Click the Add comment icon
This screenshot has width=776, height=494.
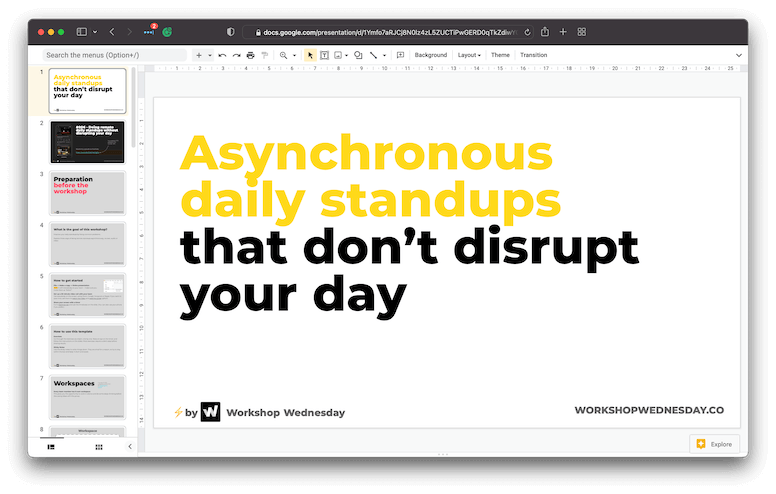point(400,55)
